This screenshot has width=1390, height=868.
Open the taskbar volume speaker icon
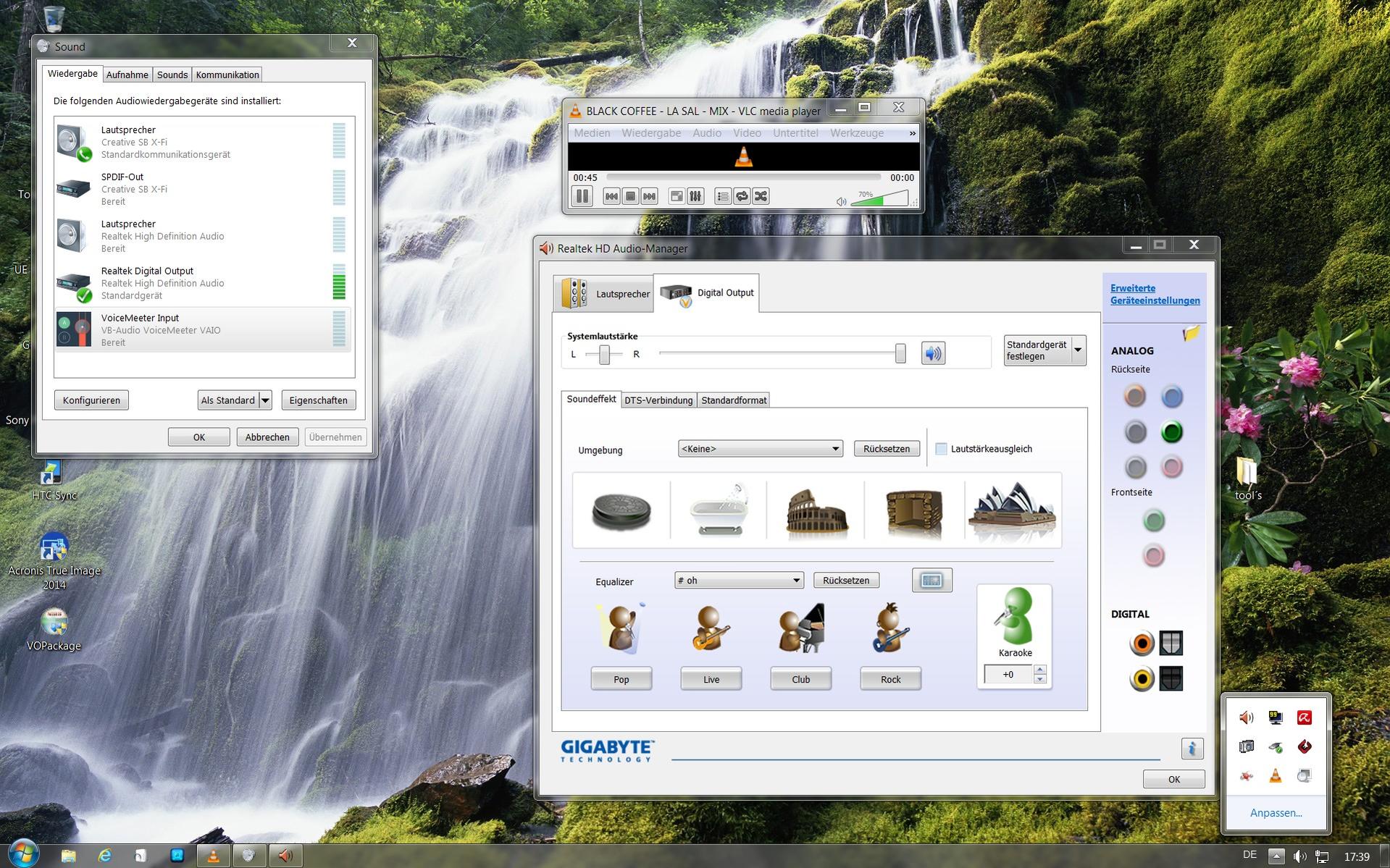tap(1300, 857)
